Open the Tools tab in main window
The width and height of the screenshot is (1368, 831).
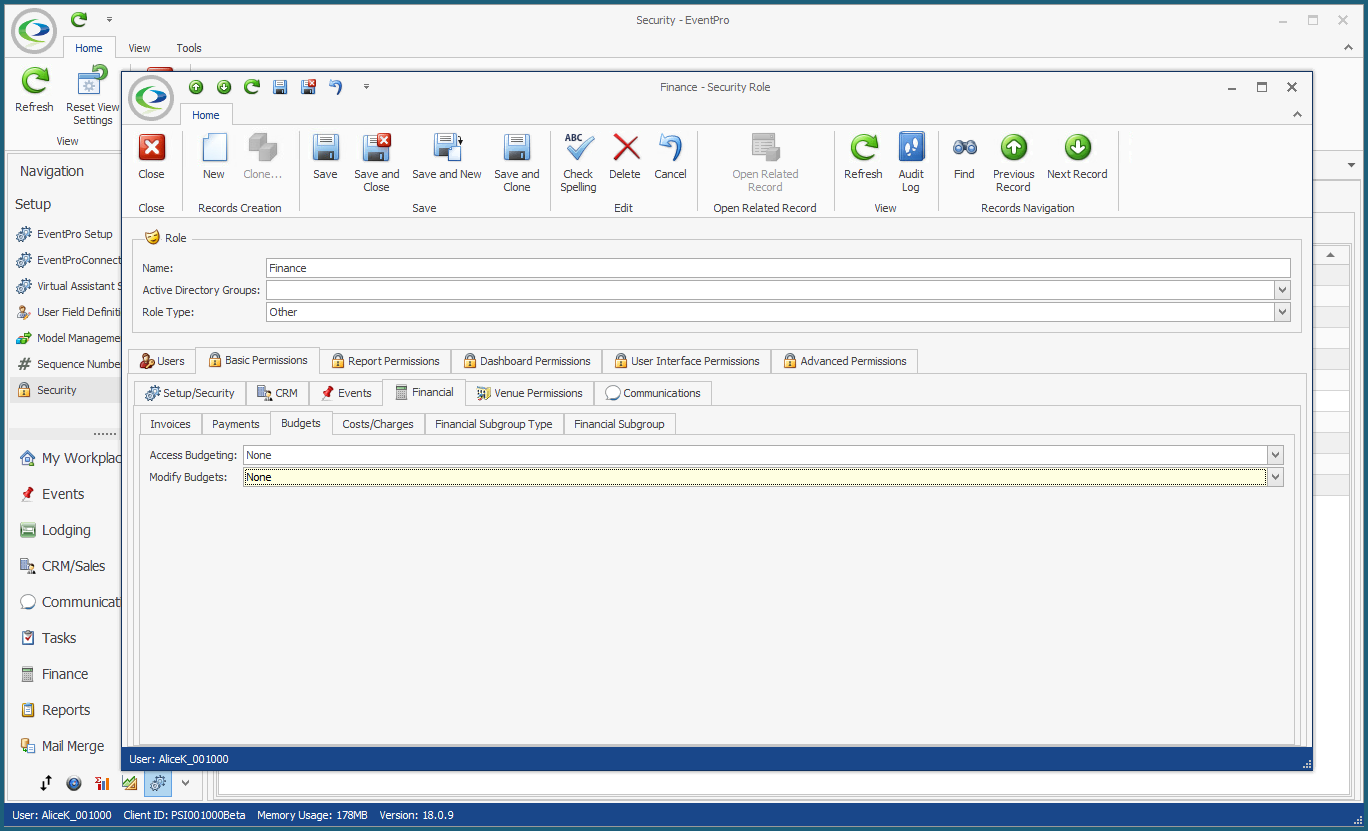click(x=189, y=48)
